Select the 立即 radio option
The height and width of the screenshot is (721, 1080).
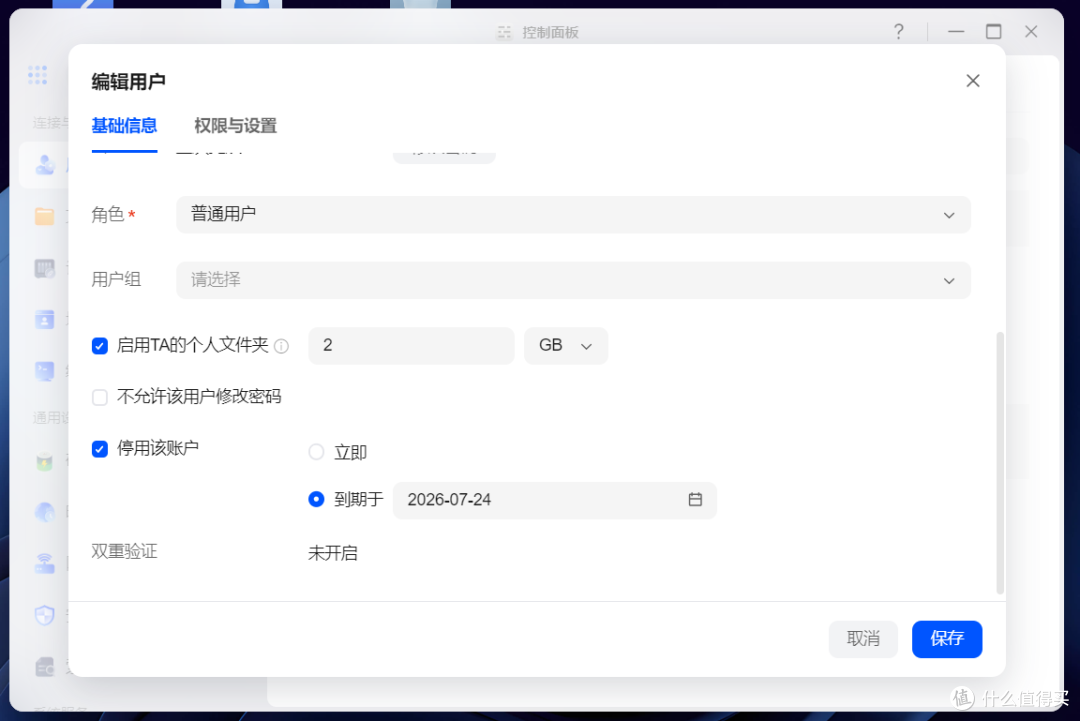pyautogui.click(x=316, y=452)
